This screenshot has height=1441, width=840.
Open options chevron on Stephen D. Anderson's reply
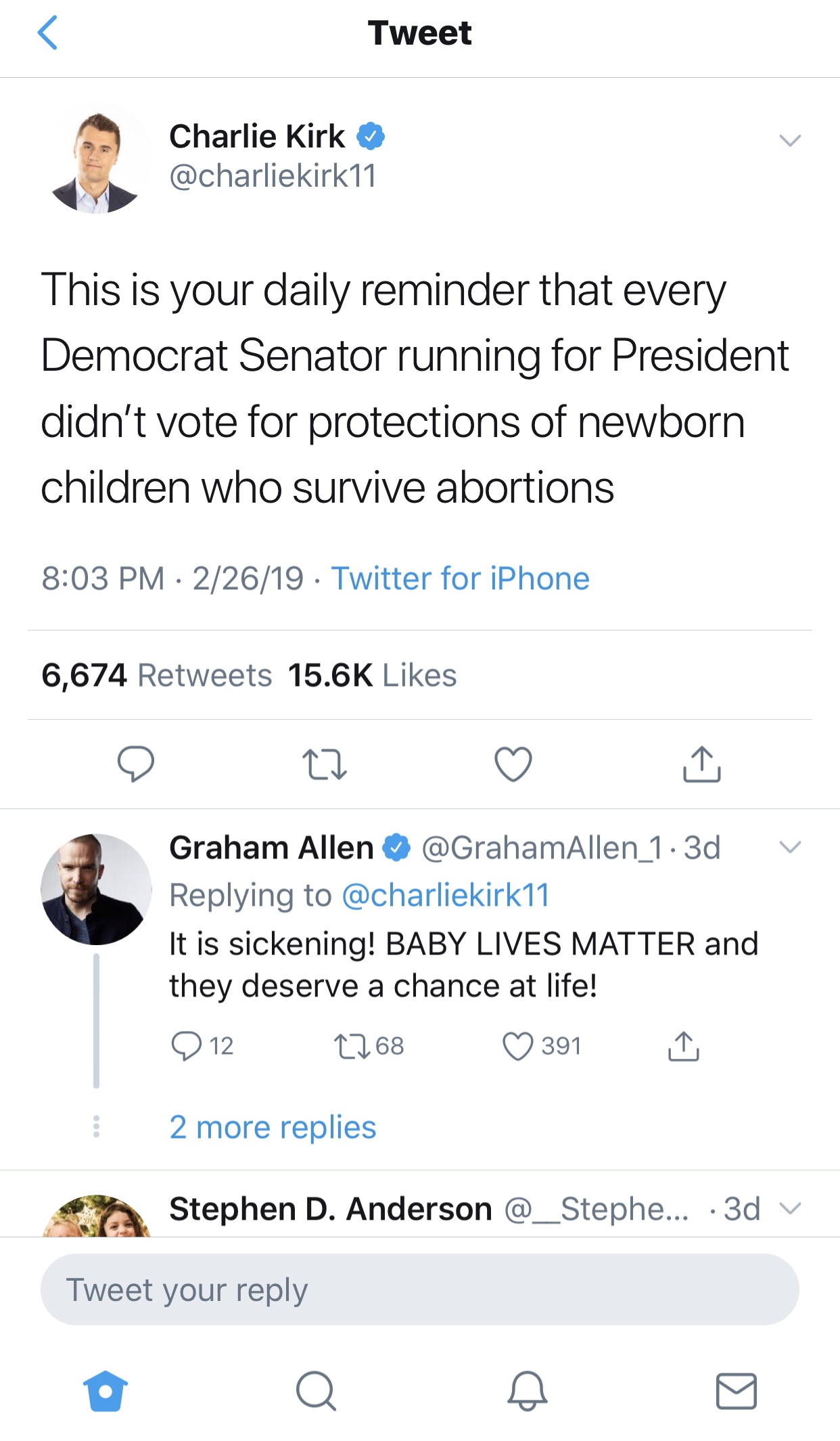[790, 1208]
